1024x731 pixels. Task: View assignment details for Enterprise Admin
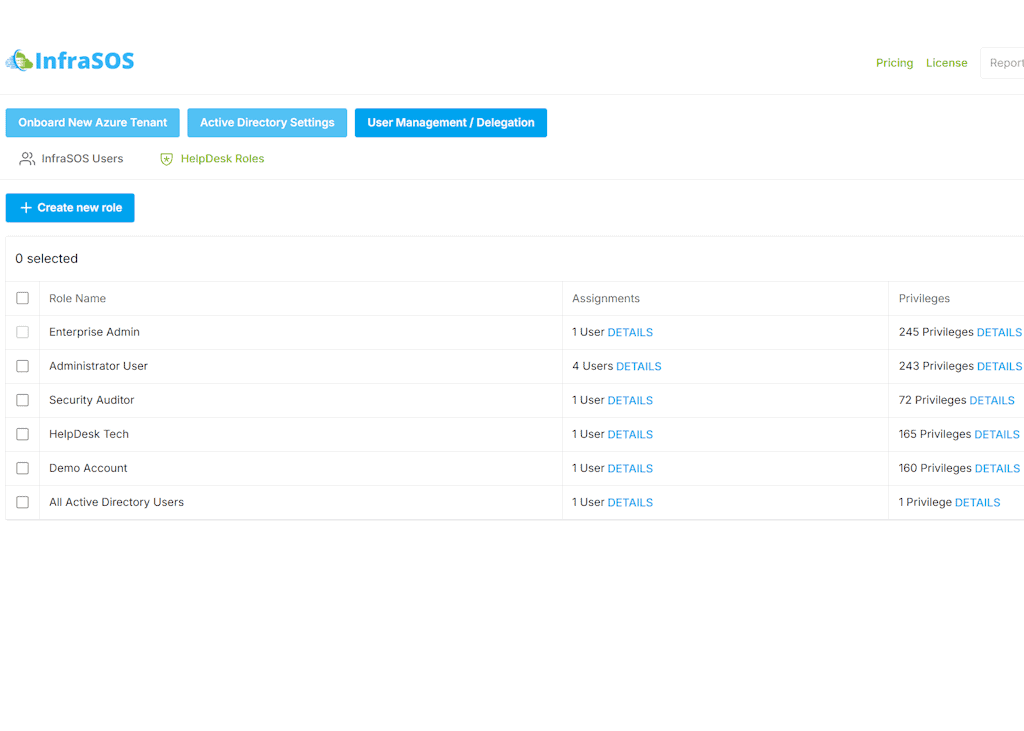point(630,332)
